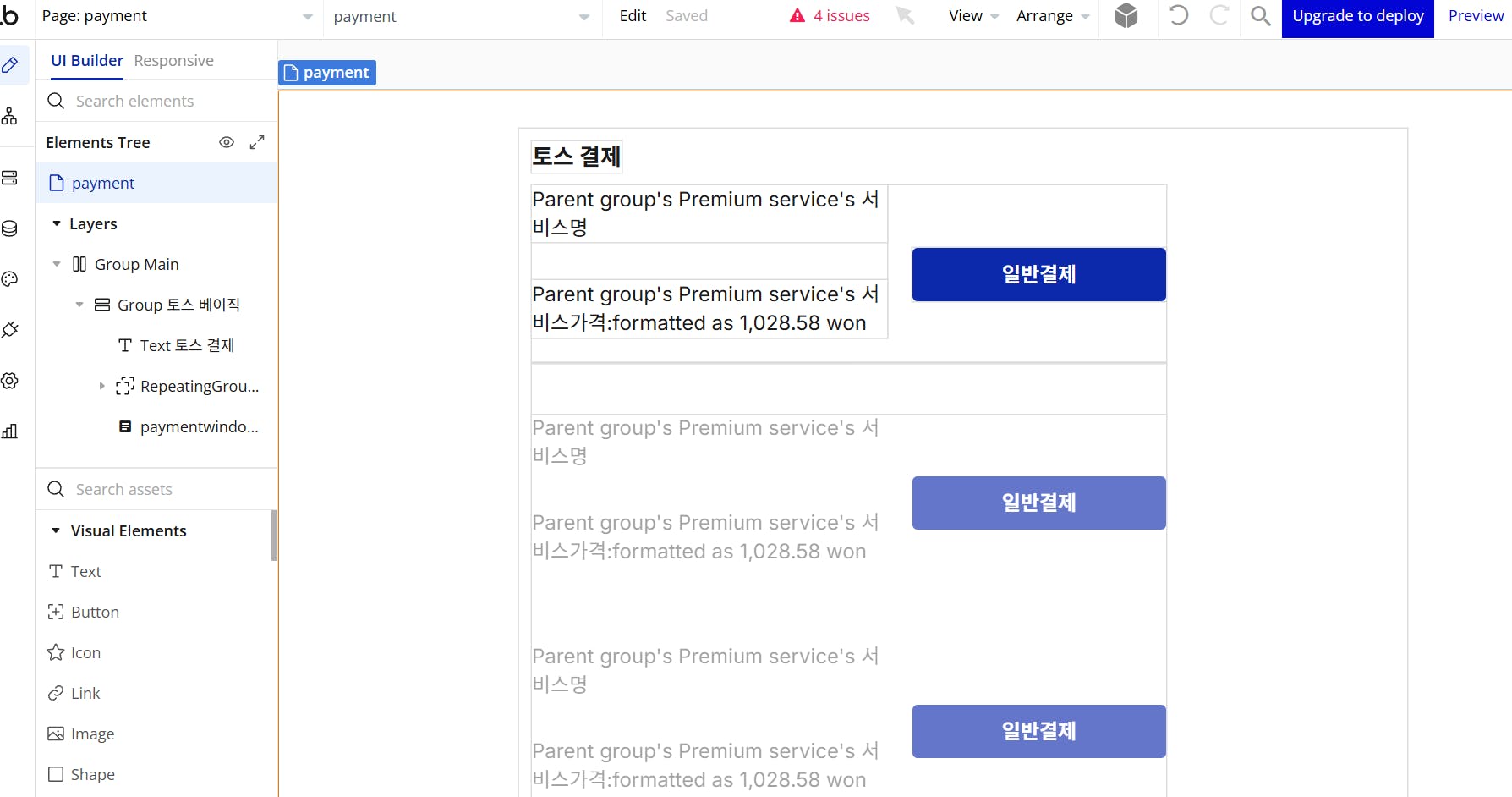Click the elements palette scrollbar
Image resolution: width=1512 pixels, height=797 pixels.
click(274, 536)
